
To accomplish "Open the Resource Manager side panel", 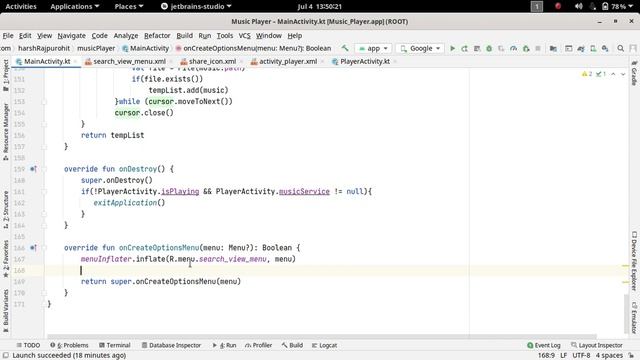I will click(x=6, y=132).
